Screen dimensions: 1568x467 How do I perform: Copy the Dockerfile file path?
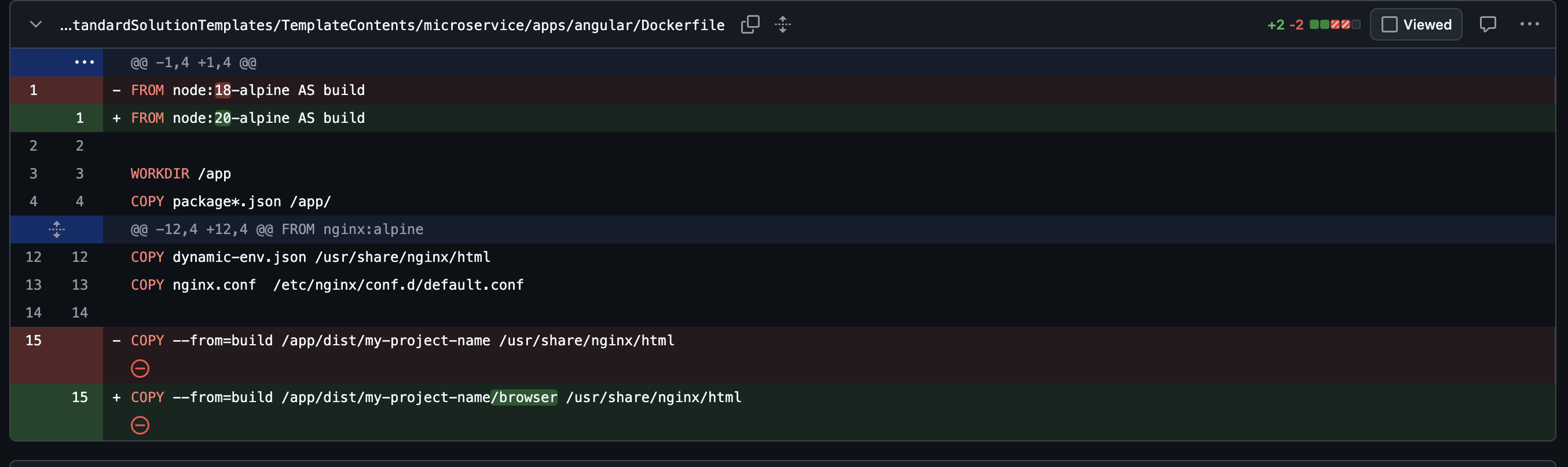pyautogui.click(x=750, y=24)
